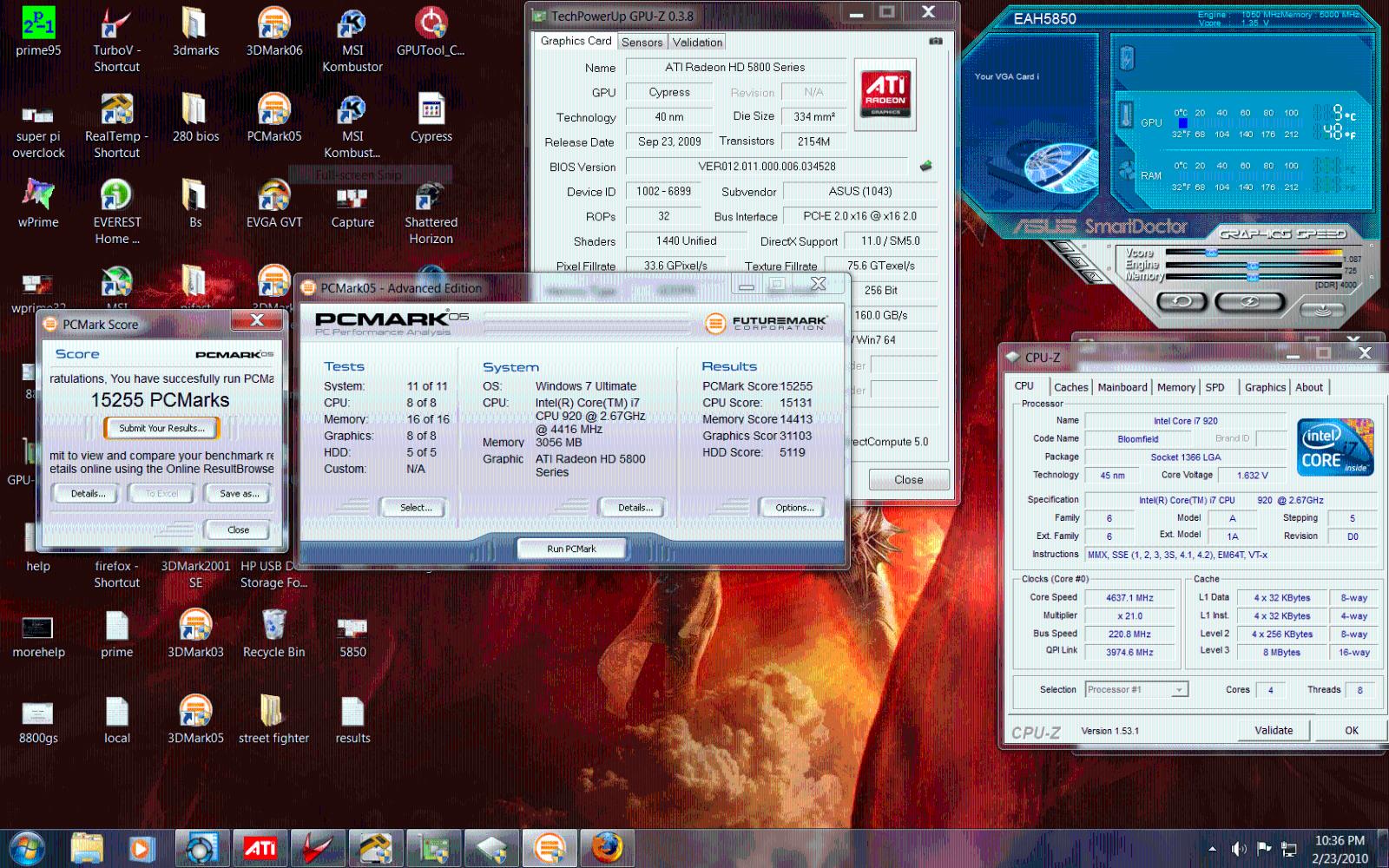This screenshot has height=868, width=1389.
Task: Click Select... under Tests in PCMark05
Action: (416, 508)
